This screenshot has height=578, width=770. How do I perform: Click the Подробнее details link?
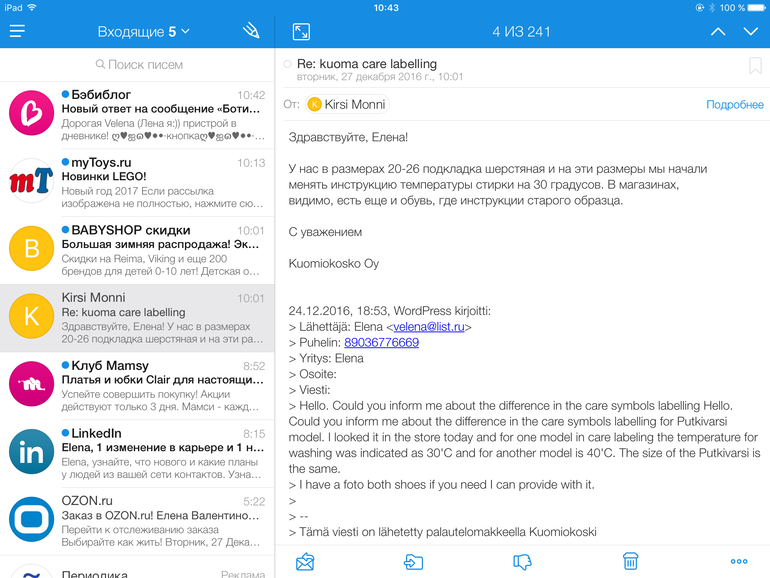pos(734,105)
